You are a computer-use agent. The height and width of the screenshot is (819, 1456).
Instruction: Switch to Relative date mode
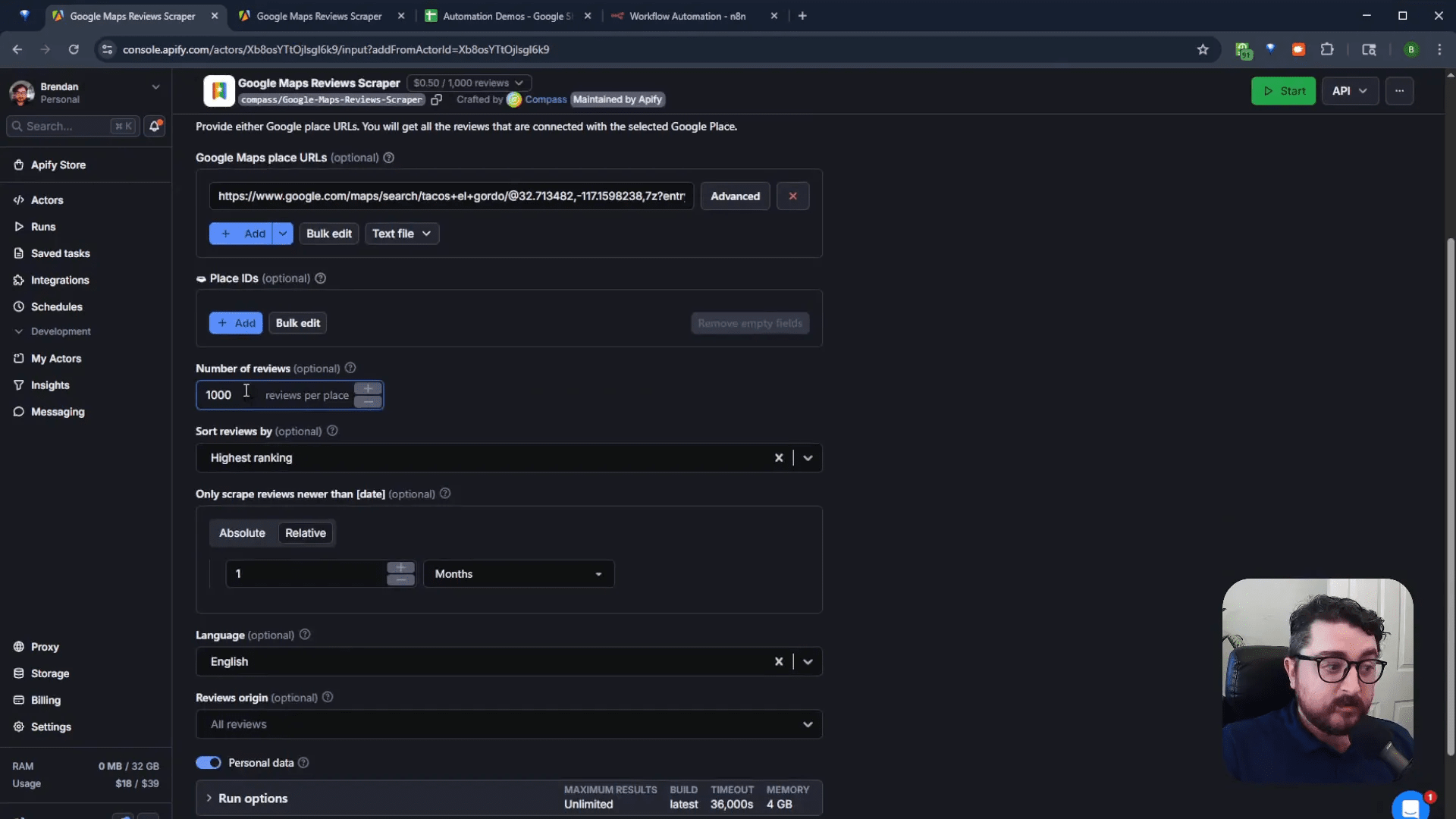[x=306, y=533]
